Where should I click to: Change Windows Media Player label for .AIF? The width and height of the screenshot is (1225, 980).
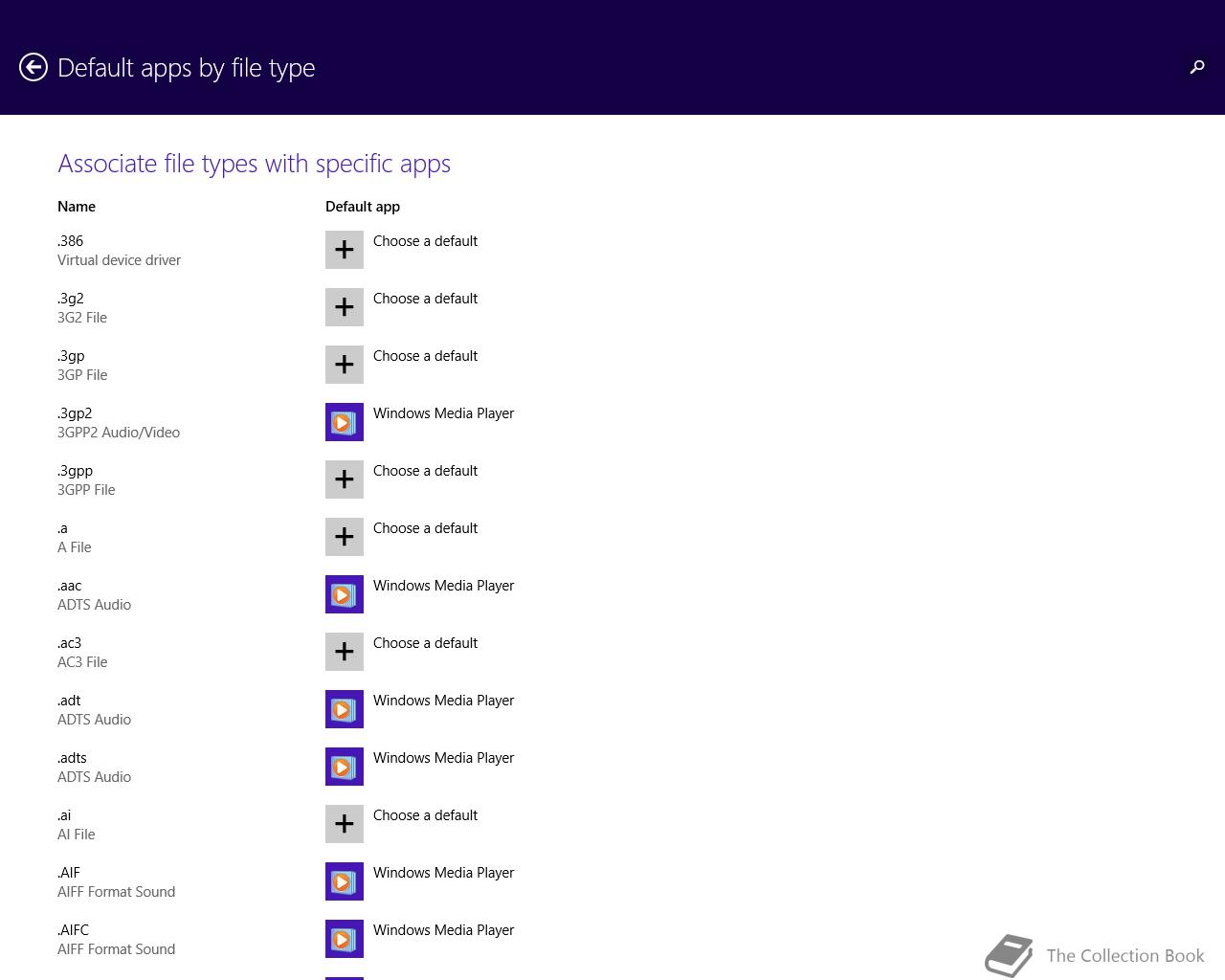[x=443, y=873]
